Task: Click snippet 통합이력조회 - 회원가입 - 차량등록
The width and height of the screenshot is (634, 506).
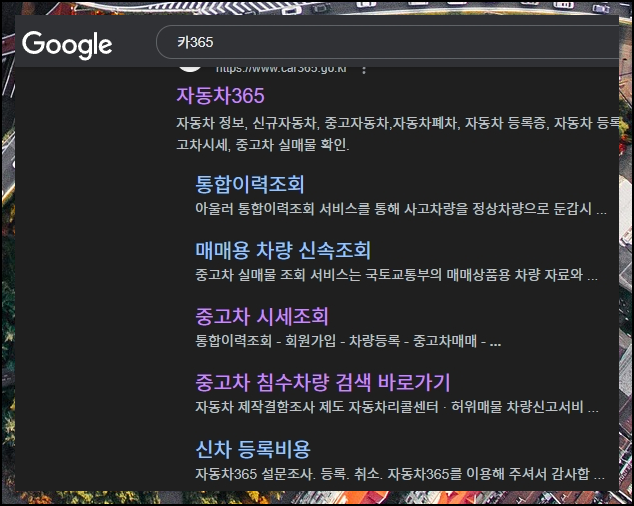Action: pos(348,341)
